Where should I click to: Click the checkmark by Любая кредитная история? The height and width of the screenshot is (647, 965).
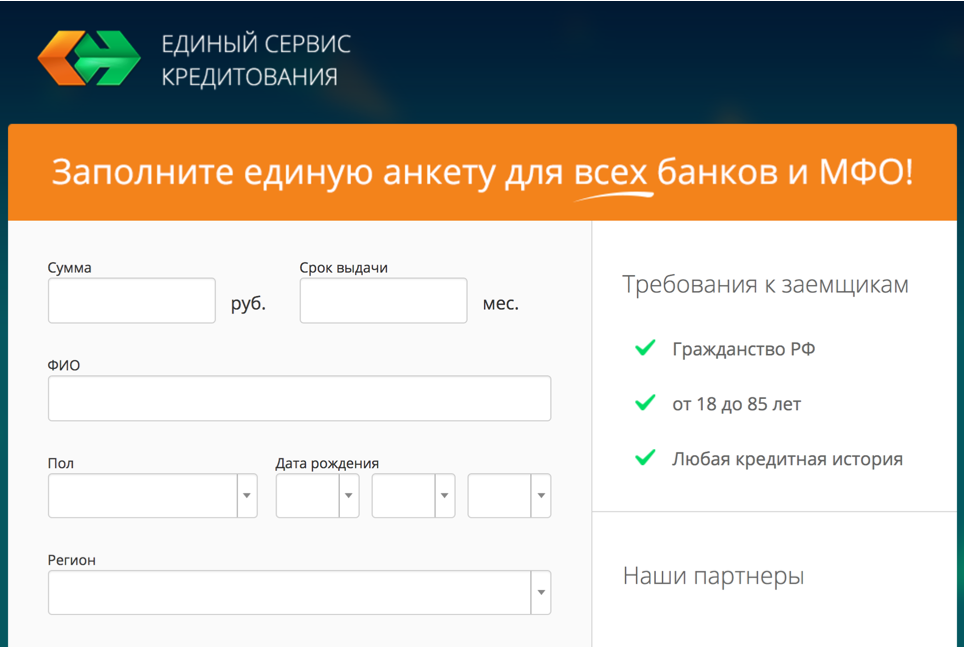[645, 458]
